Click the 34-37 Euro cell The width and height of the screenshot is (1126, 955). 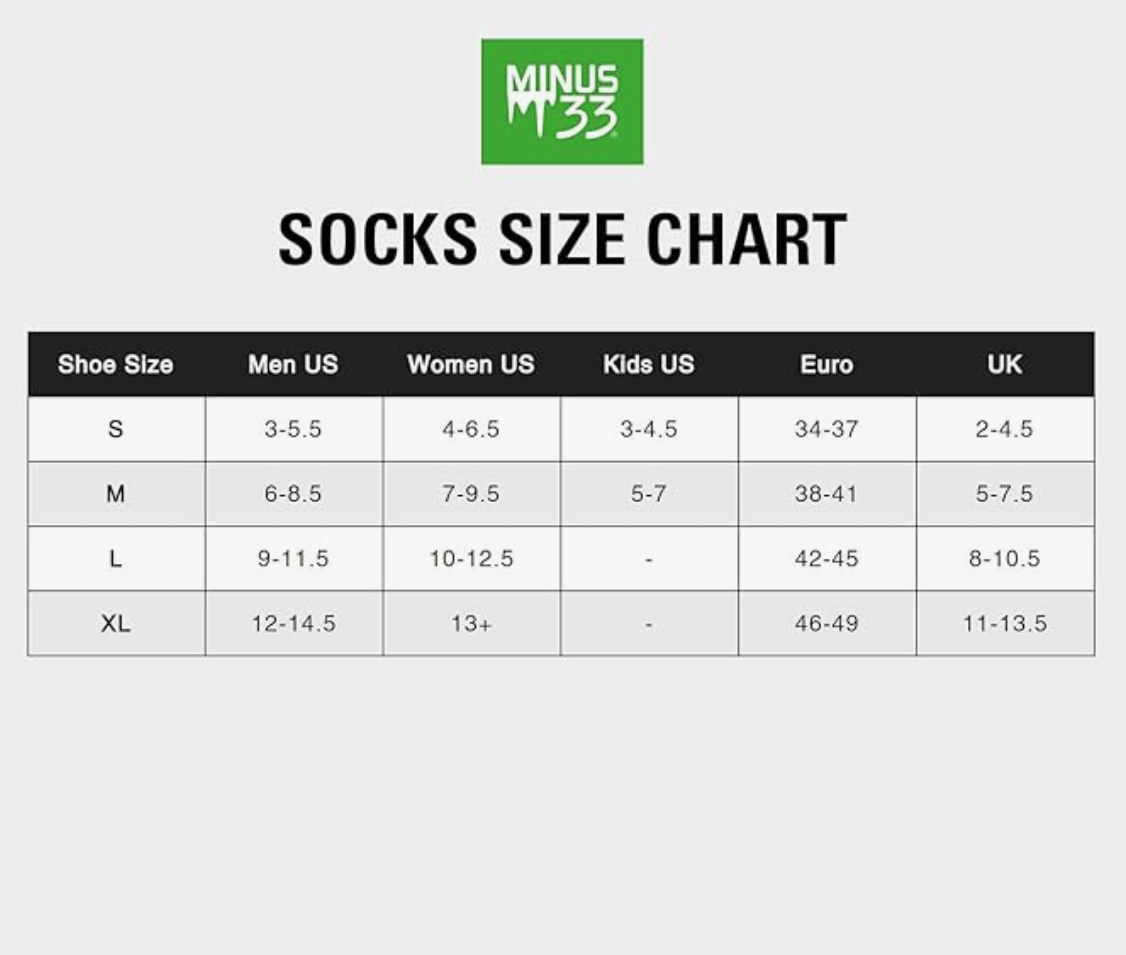826,429
